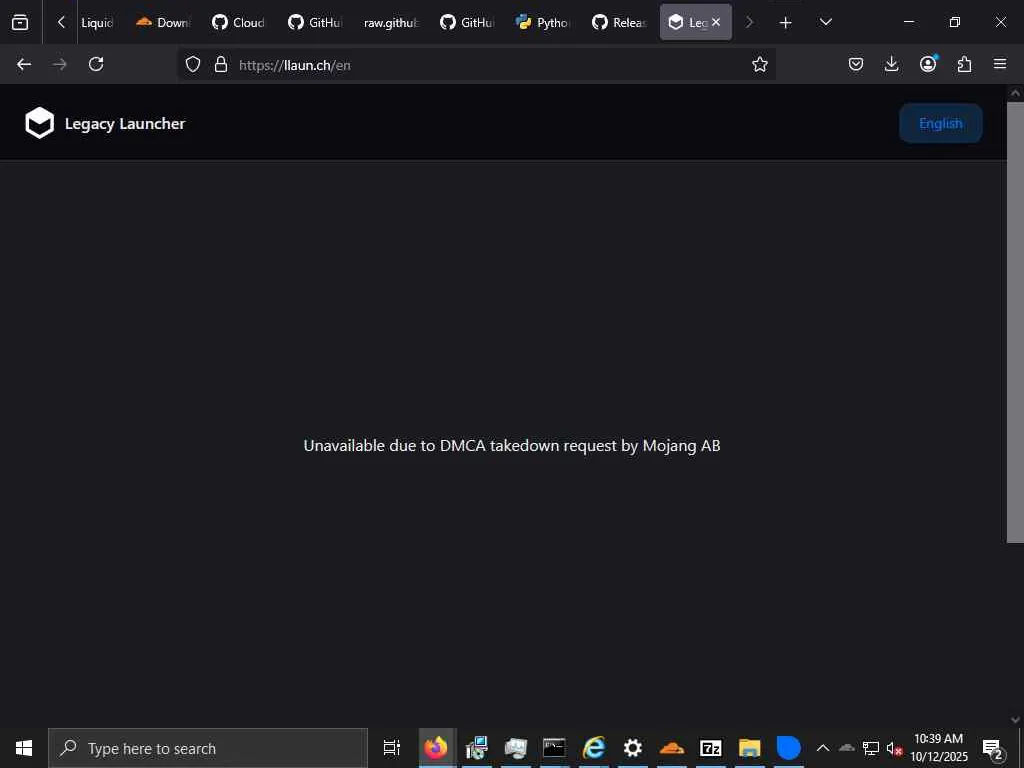Open Settings gear on the taskbar
1024x768 pixels.
[x=632, y=748]
